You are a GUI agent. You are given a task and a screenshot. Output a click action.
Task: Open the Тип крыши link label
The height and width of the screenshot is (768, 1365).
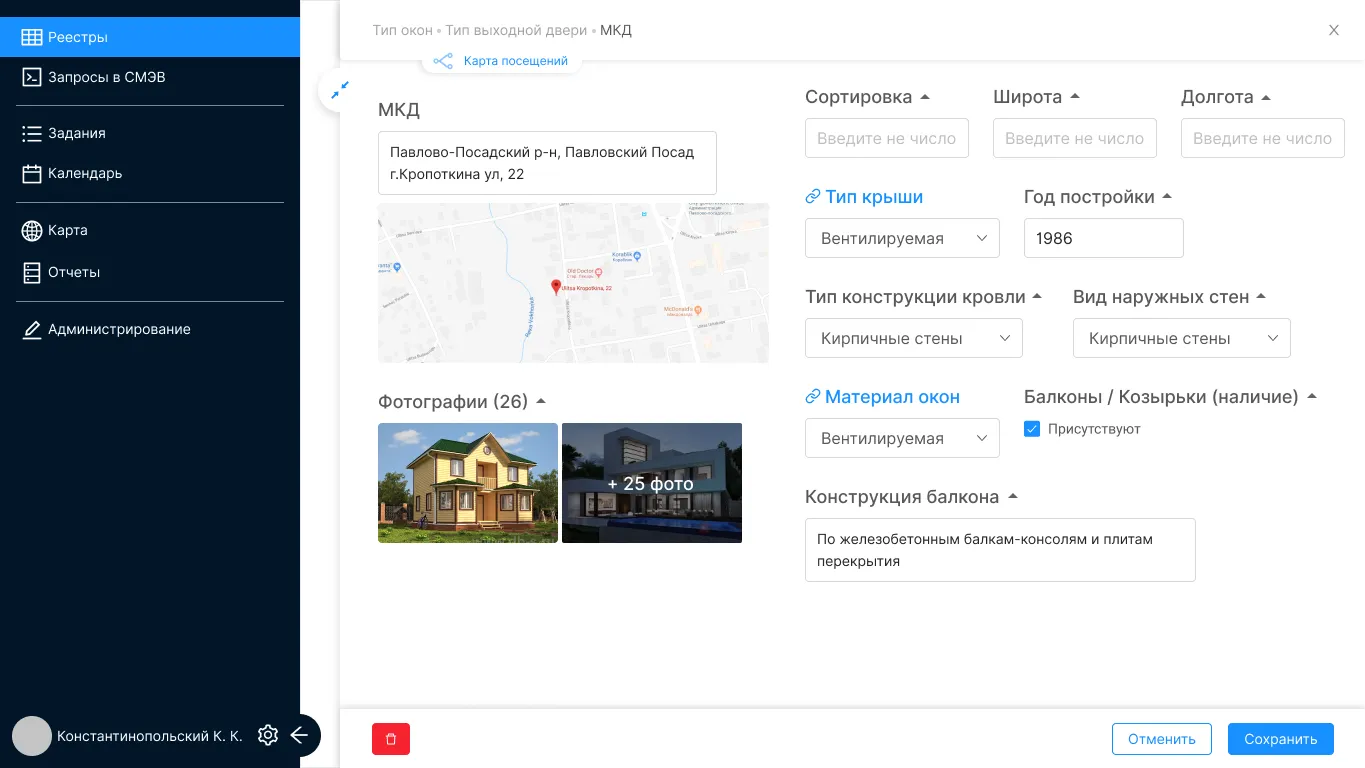[874, 197]
